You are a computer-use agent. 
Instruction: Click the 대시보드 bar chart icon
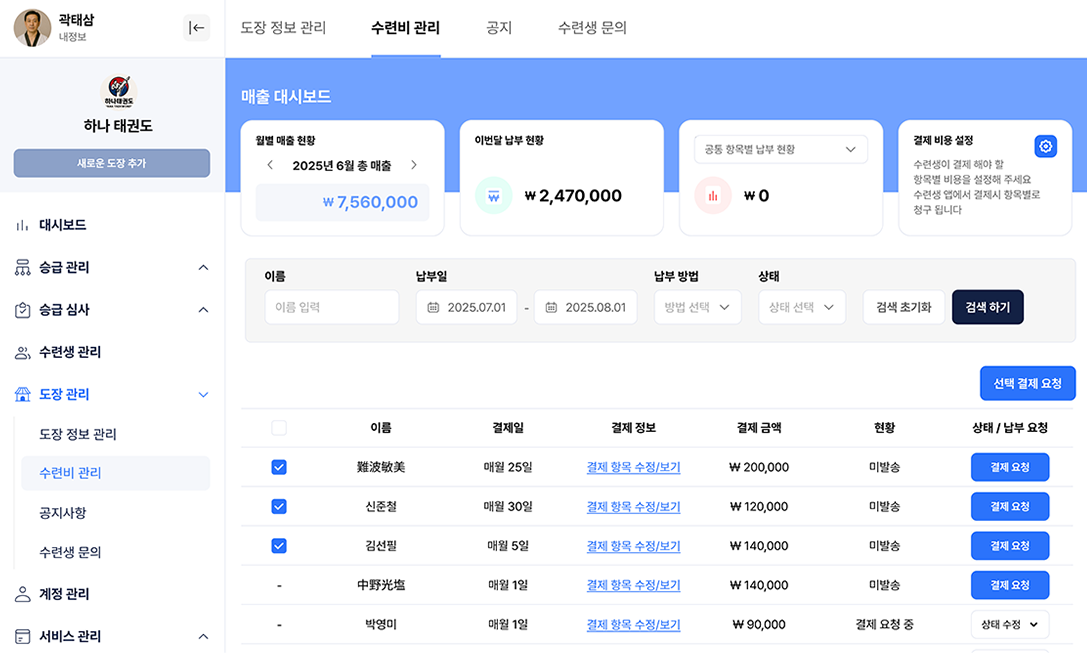click(x=22, y=225)
